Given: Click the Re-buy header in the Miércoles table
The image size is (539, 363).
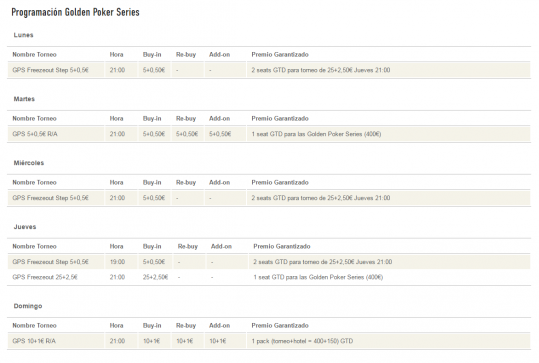Looking at the screenshot, I should click(186, 183).
